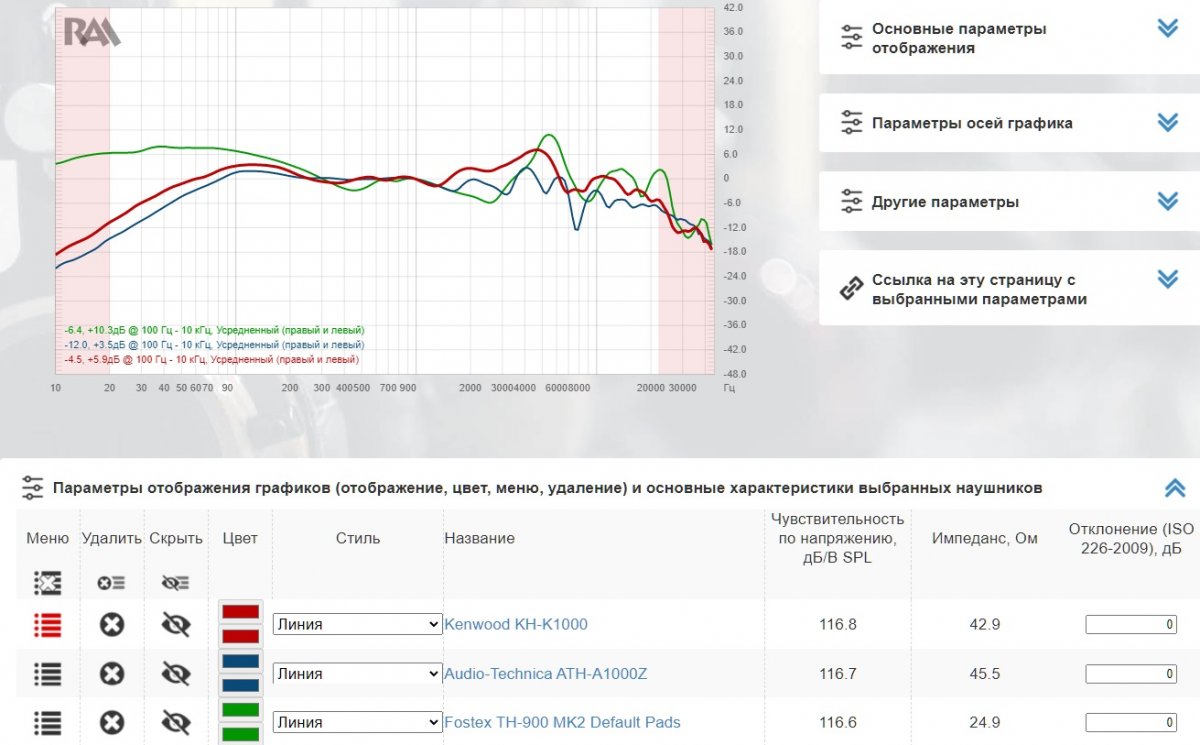Viewport: 1200px width, 745px height.
Task: Expand Другие параметры with its chevron
Action: tap(1167, 201)
